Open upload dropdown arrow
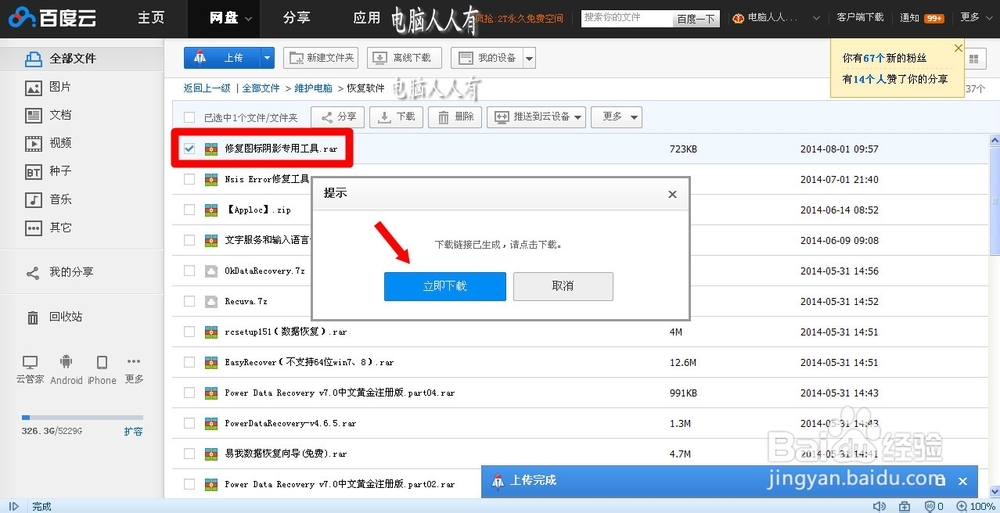Image resolution: width=1000 pixels, height=513 pixels. (x=268, y=58)
